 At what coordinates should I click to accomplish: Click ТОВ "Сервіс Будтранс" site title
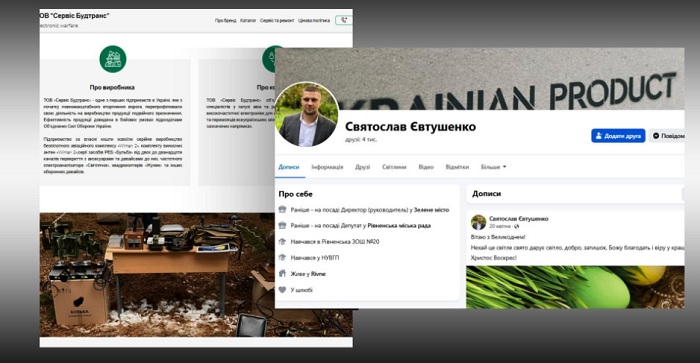point(74,16)
